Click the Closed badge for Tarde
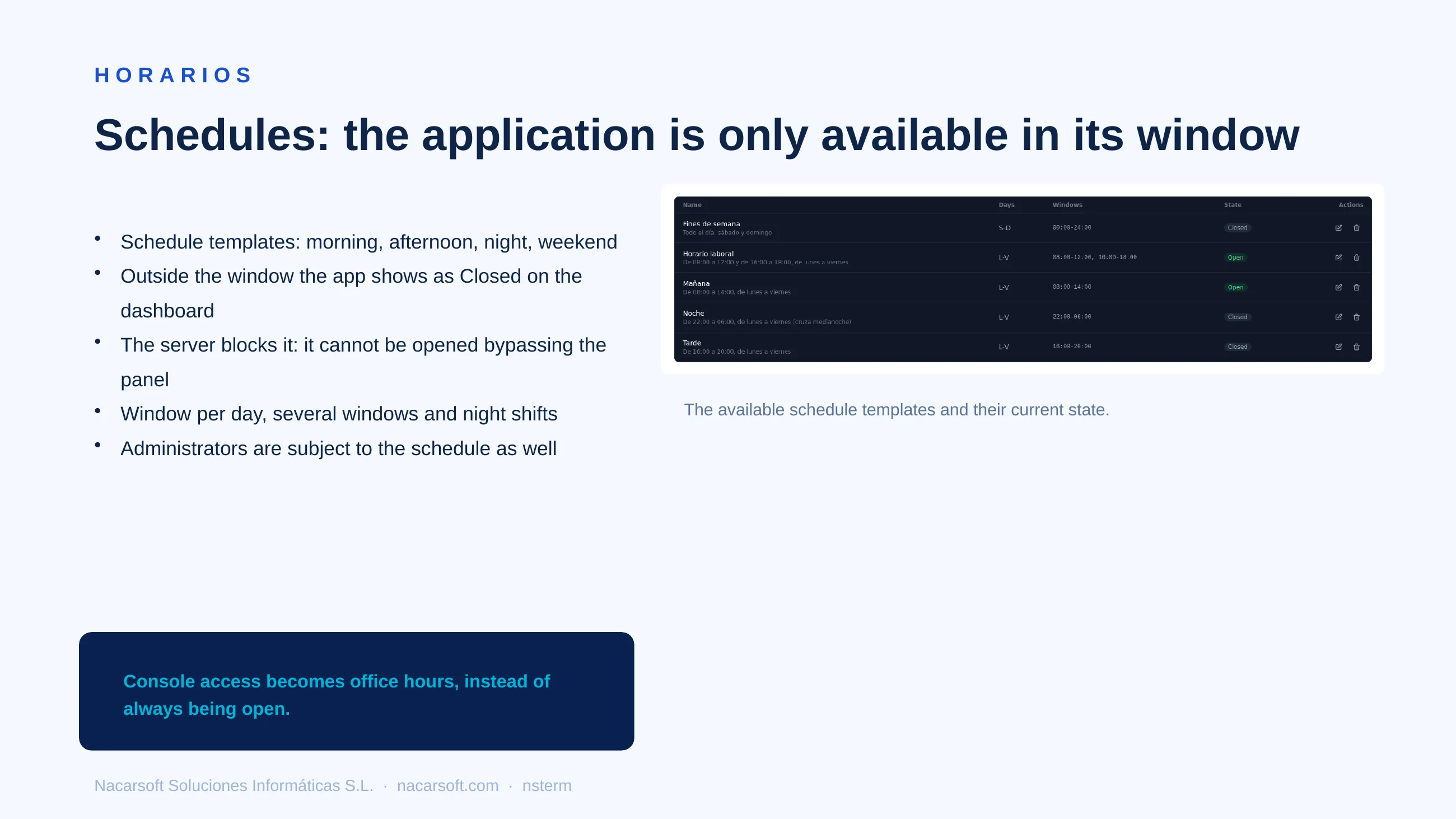Viewport: 1456px width, 819px height. pyautogui.click(x=1237, y=347)
